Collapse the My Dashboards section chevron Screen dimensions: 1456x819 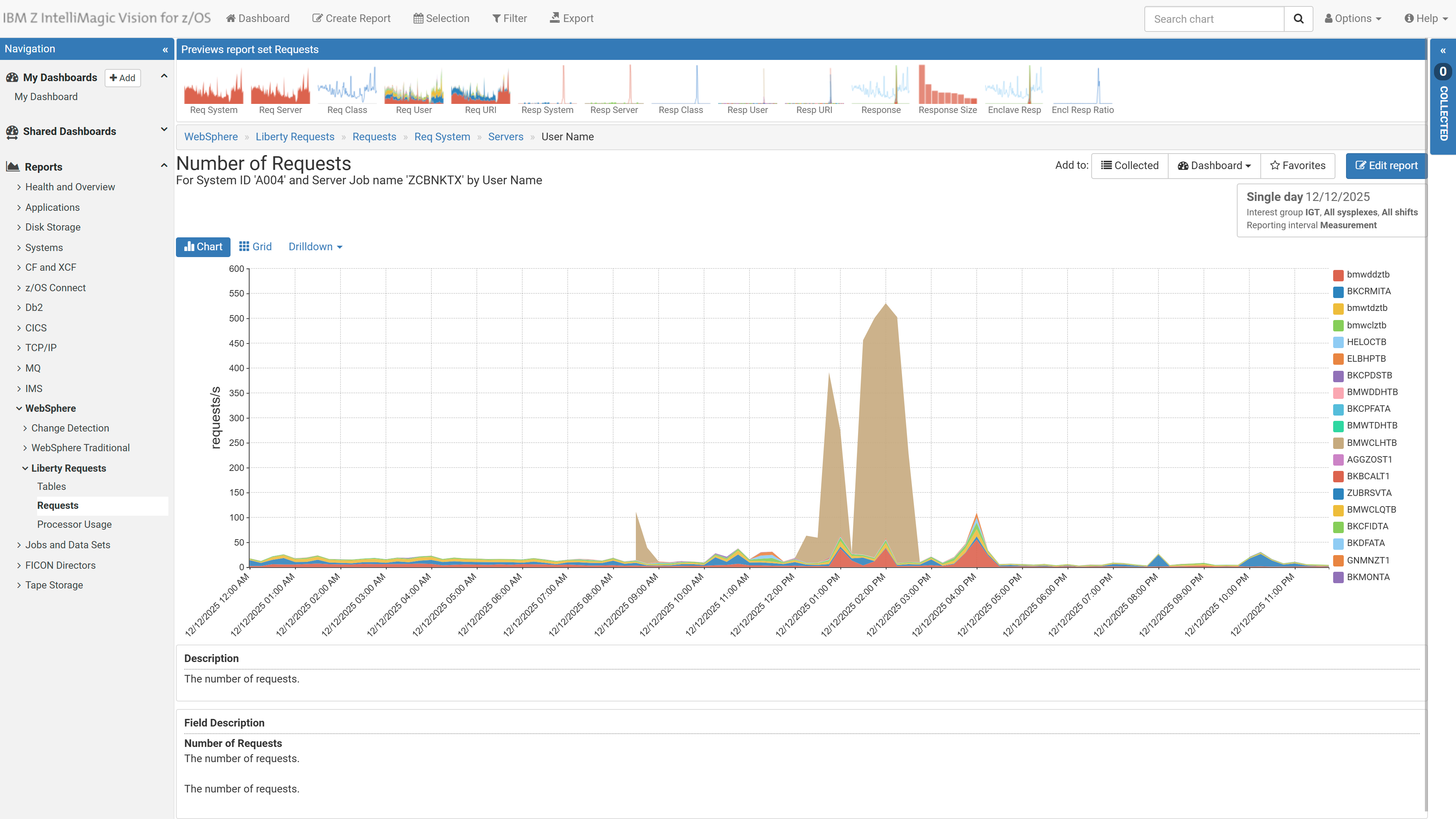point(164,76)
